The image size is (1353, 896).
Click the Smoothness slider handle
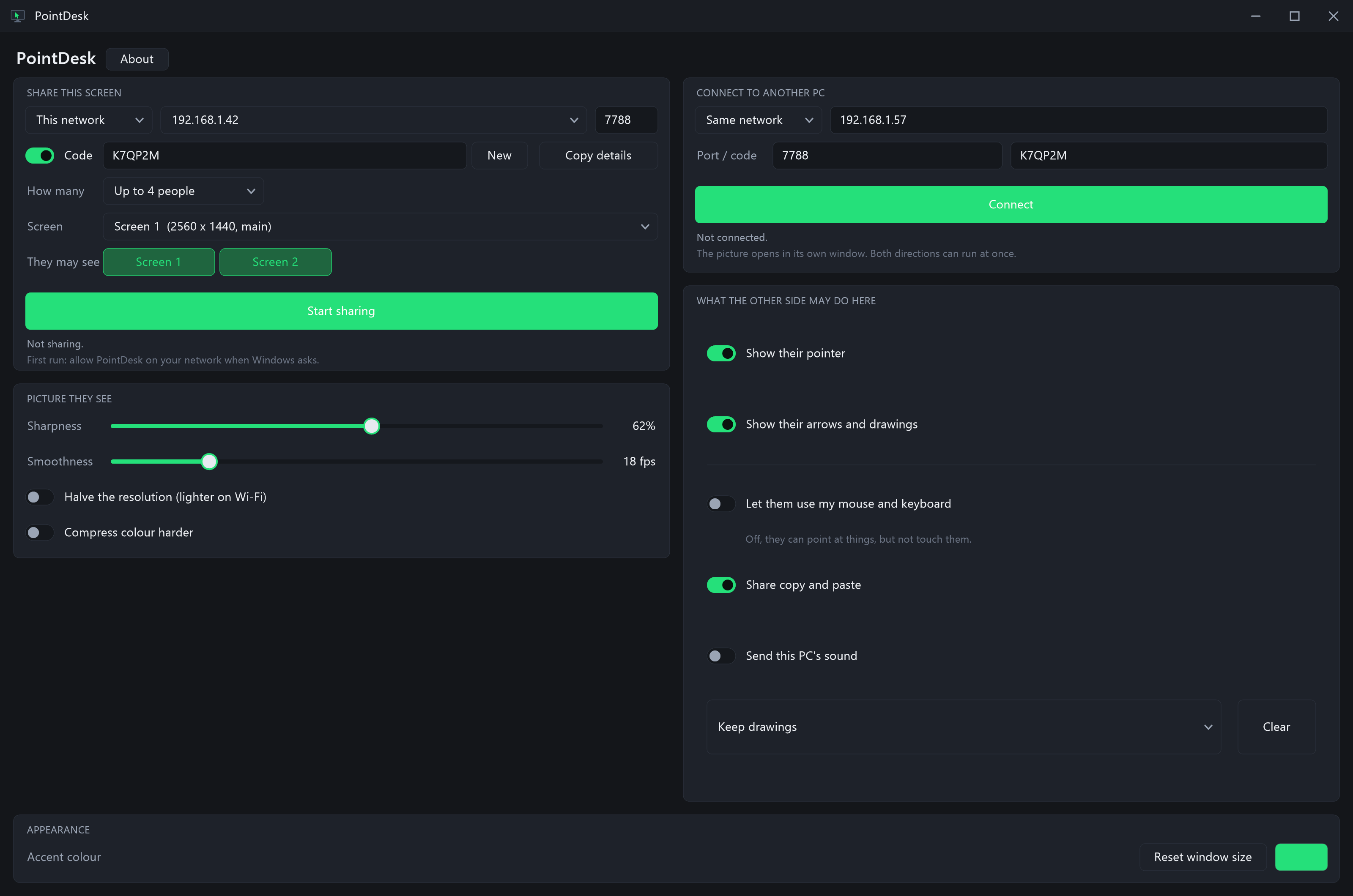coord(209,461)
